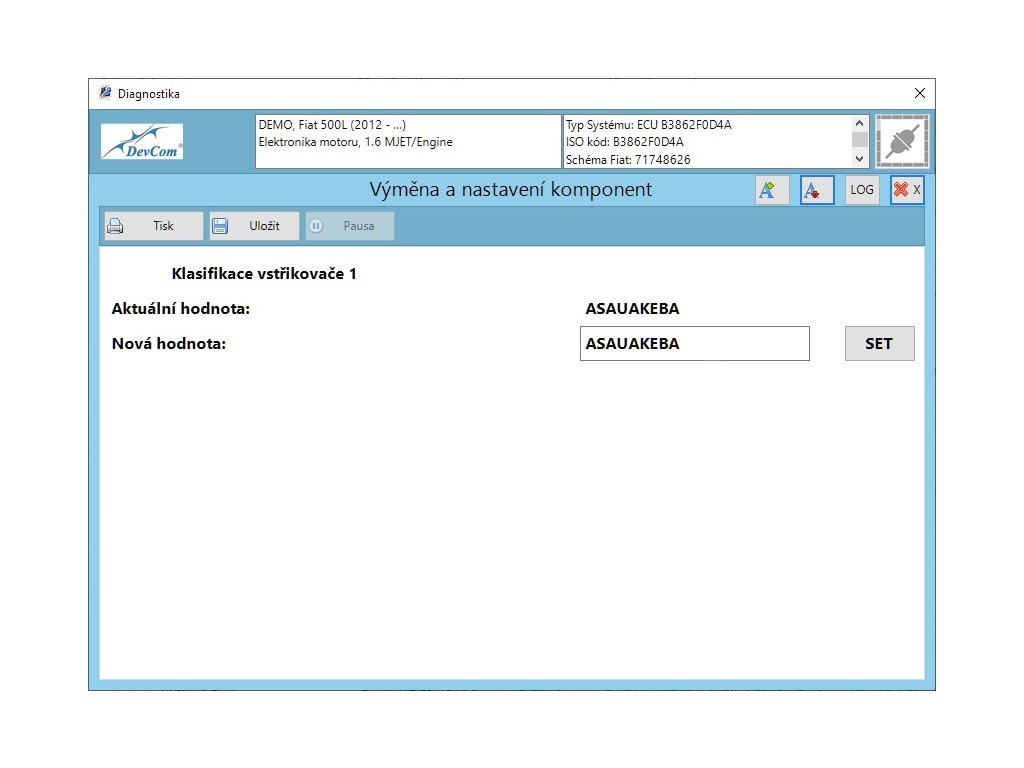Image resolution: width=1024 pixels, height=768 pixels.
Task: Click the Pausa button
Action: [349, 226]
